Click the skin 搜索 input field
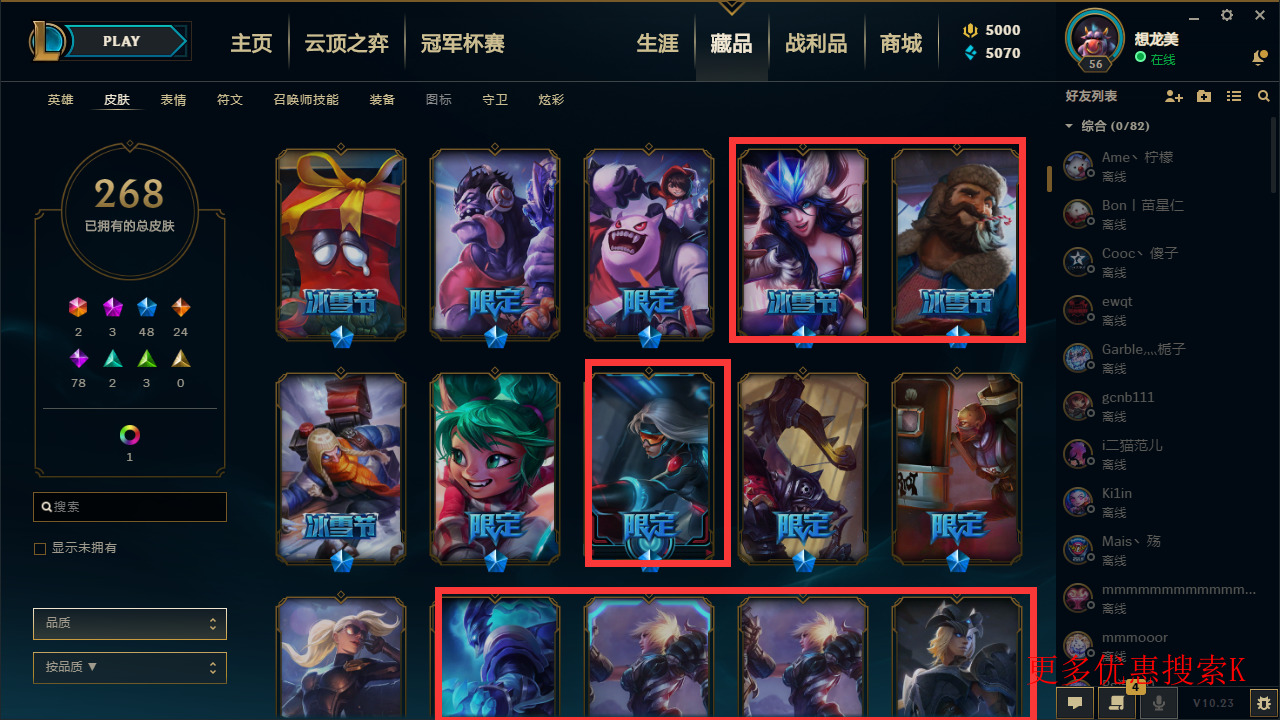The height and width of the screenshot is (720, 1280). [130, 507]
